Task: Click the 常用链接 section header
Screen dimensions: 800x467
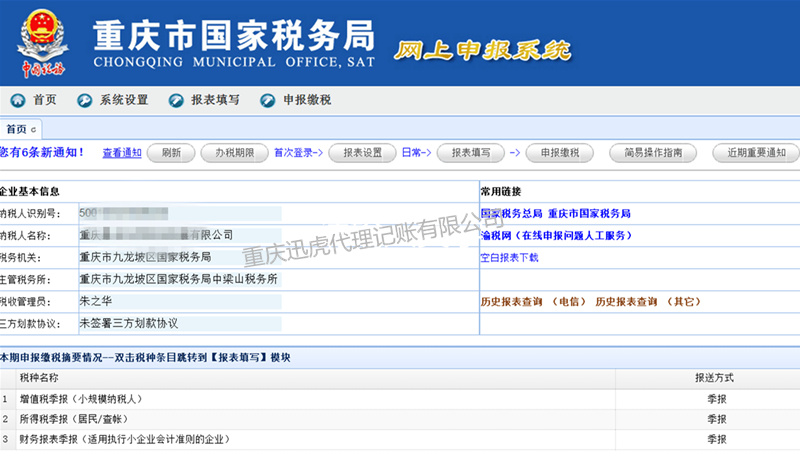Action: (x=501, y=191)
